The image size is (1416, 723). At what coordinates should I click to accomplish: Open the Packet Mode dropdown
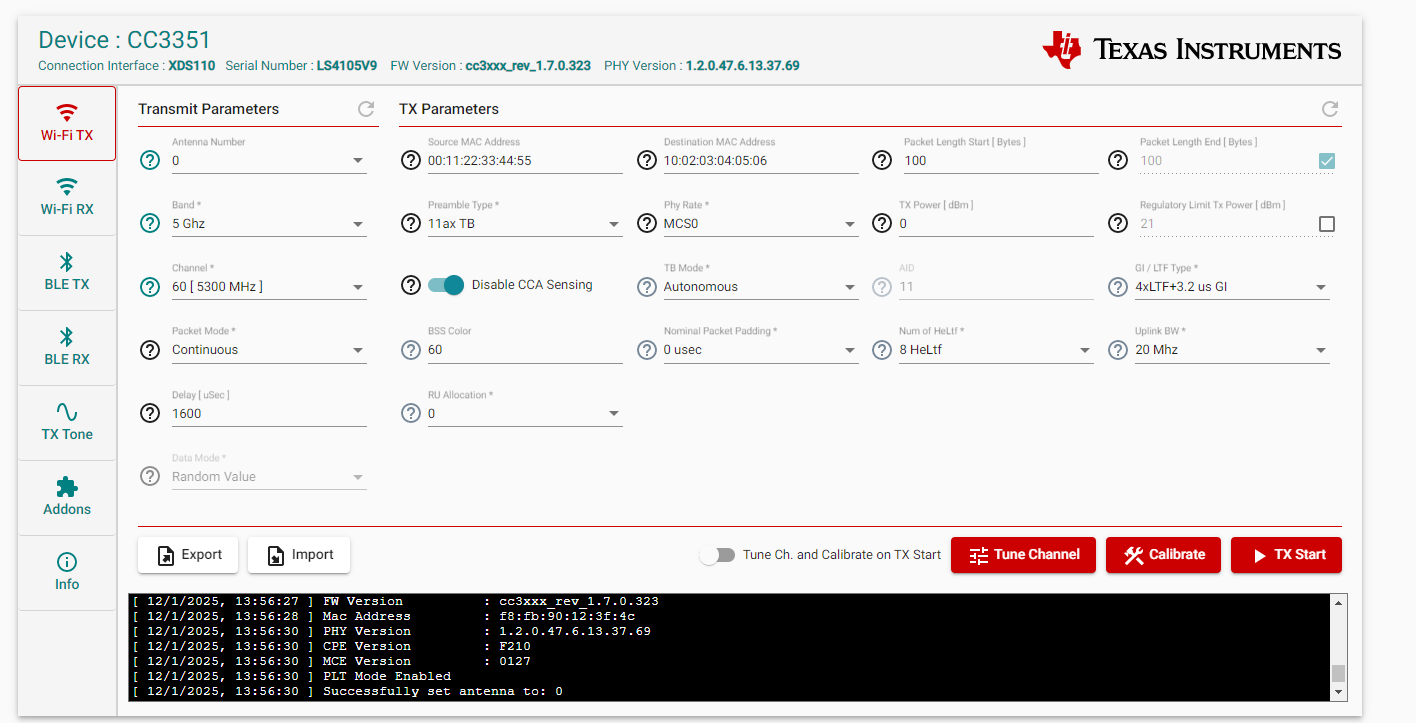269,350
